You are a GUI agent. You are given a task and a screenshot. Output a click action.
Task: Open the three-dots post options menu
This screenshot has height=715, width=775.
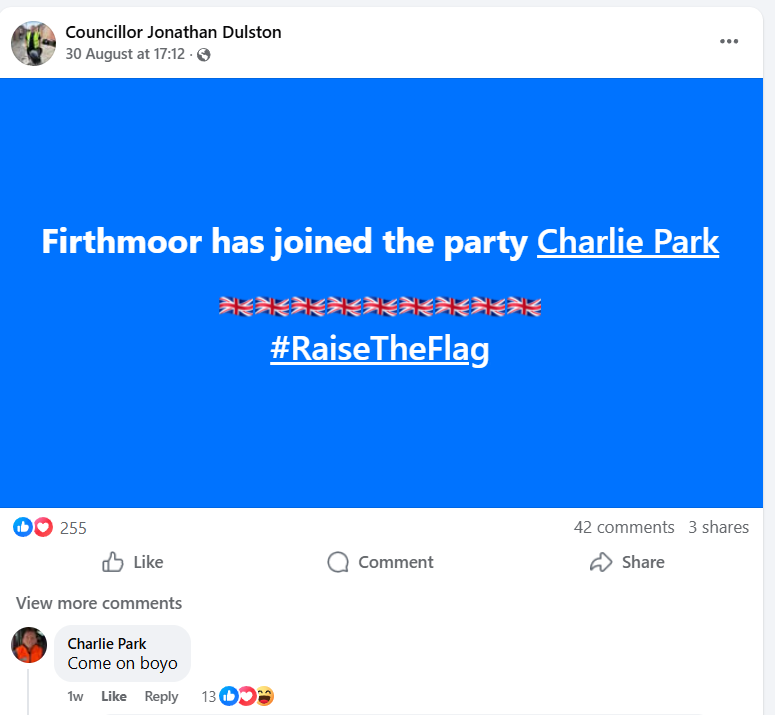(729, 41)
